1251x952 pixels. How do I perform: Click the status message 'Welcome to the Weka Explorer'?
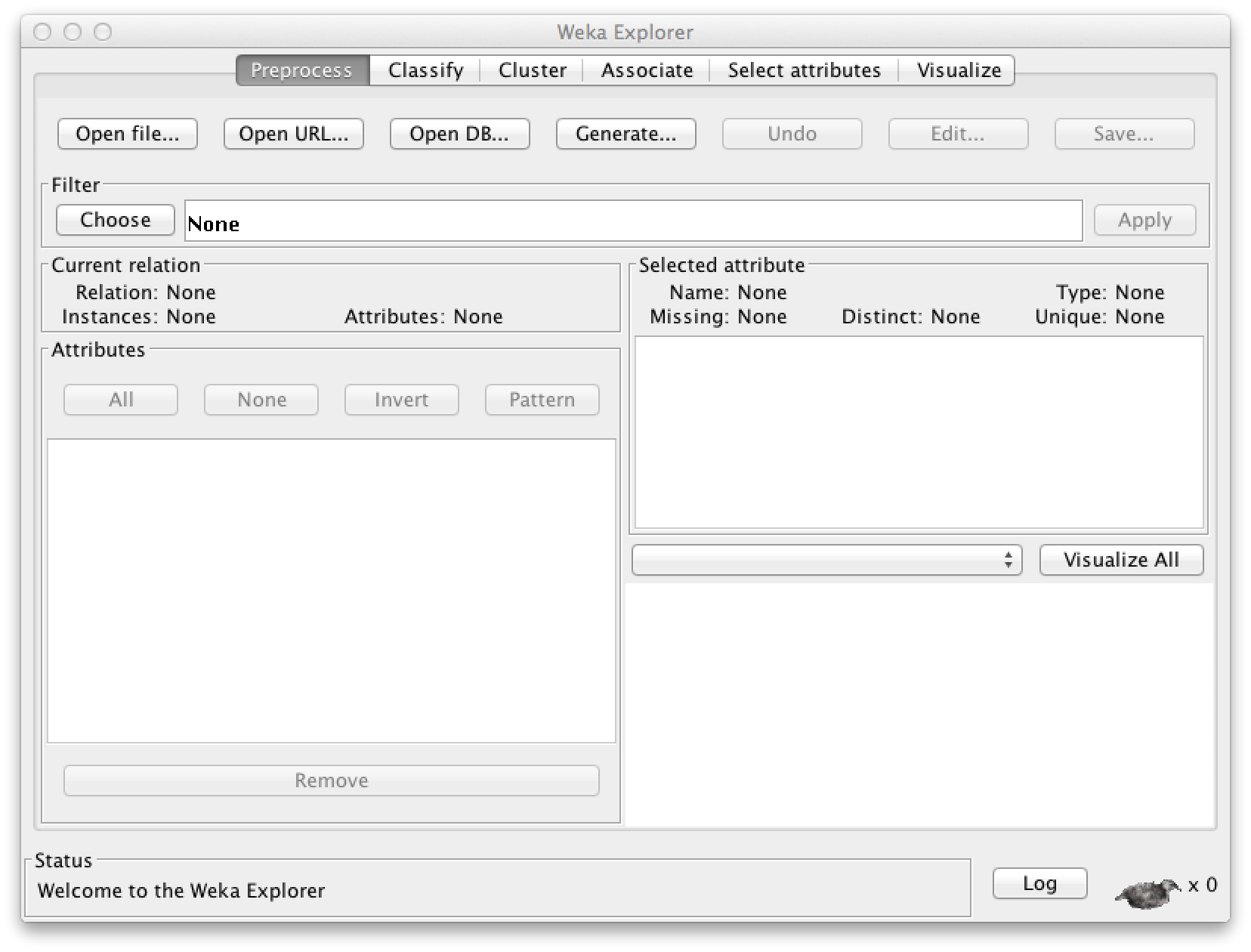[x=181, y=891]
